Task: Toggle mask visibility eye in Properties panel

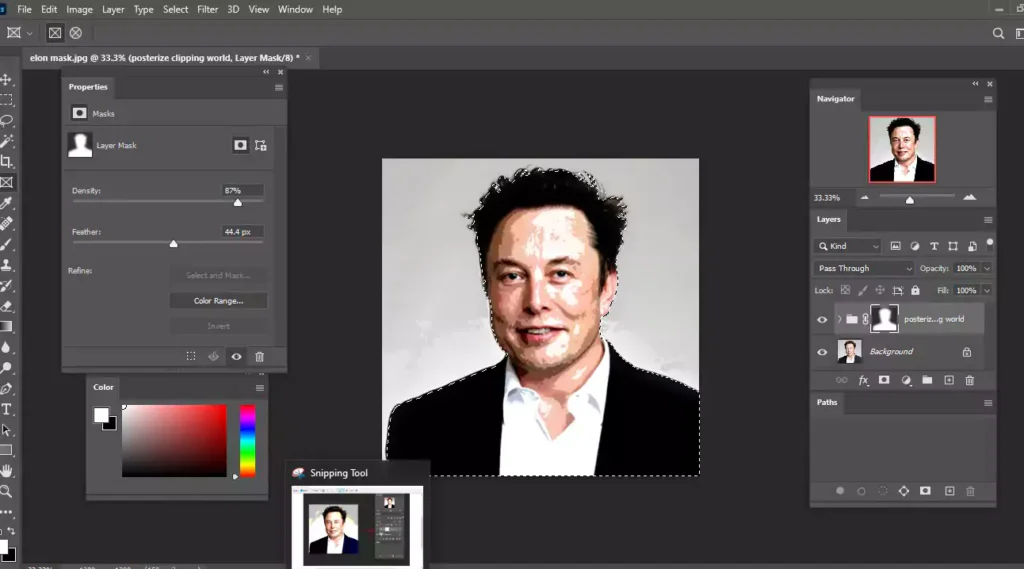Action: 236,357
